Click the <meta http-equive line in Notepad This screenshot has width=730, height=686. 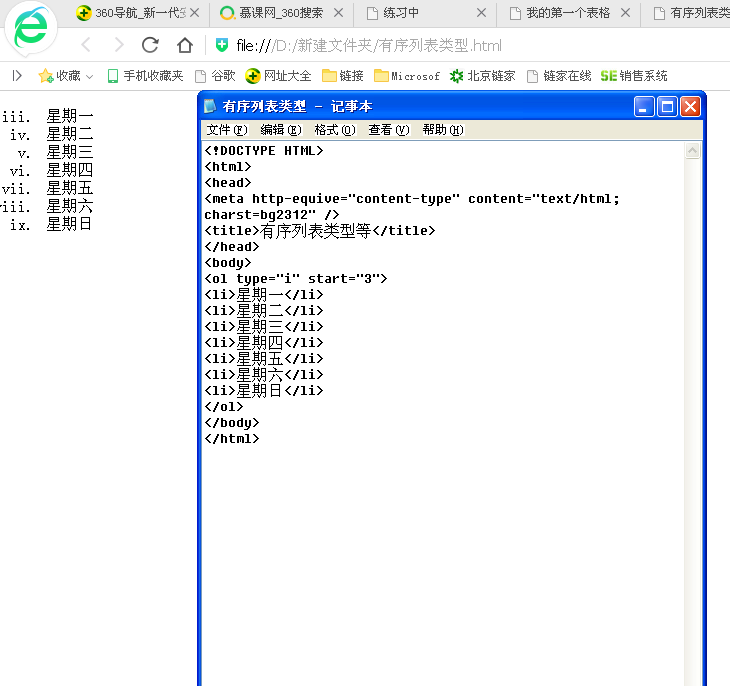pyautogui.click(x=412, y=199)
